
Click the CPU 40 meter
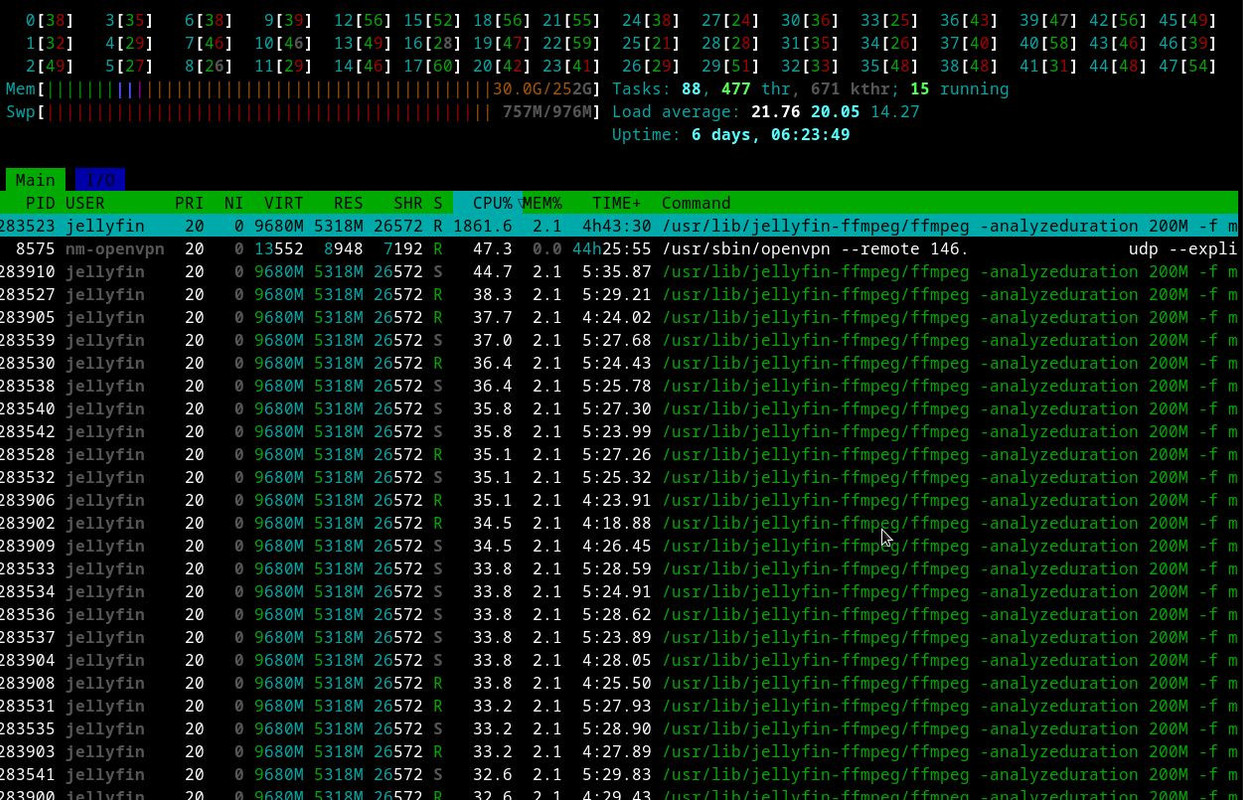(1048, 43)
